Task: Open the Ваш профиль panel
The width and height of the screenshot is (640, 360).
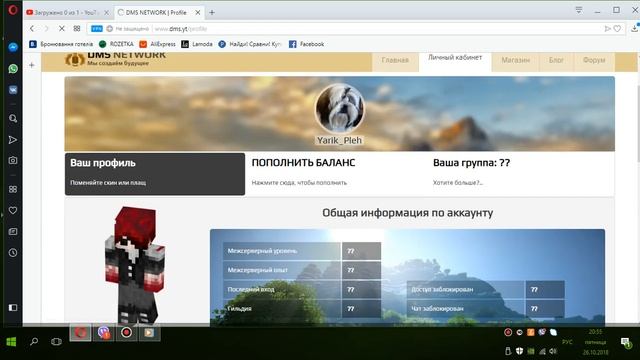Action: click(x=155, y=174)
